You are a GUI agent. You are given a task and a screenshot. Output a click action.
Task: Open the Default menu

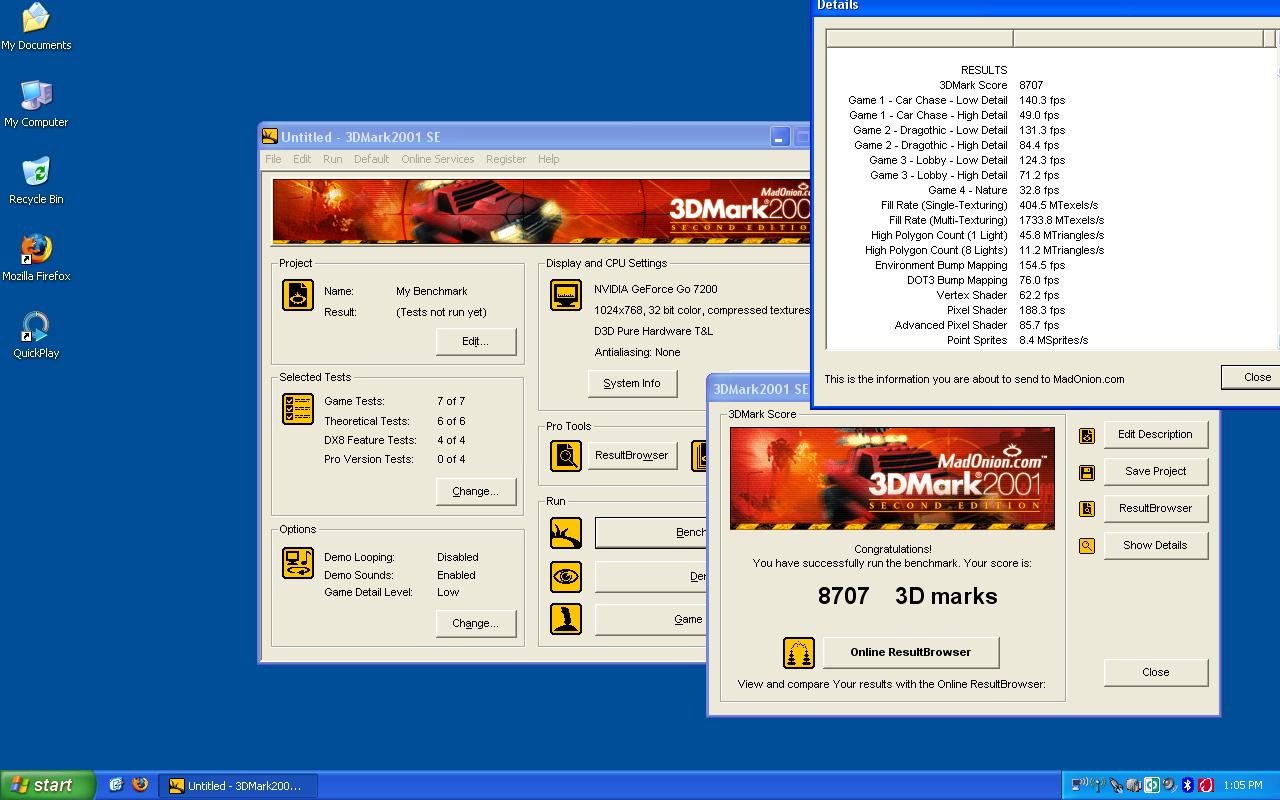[371, 159]
